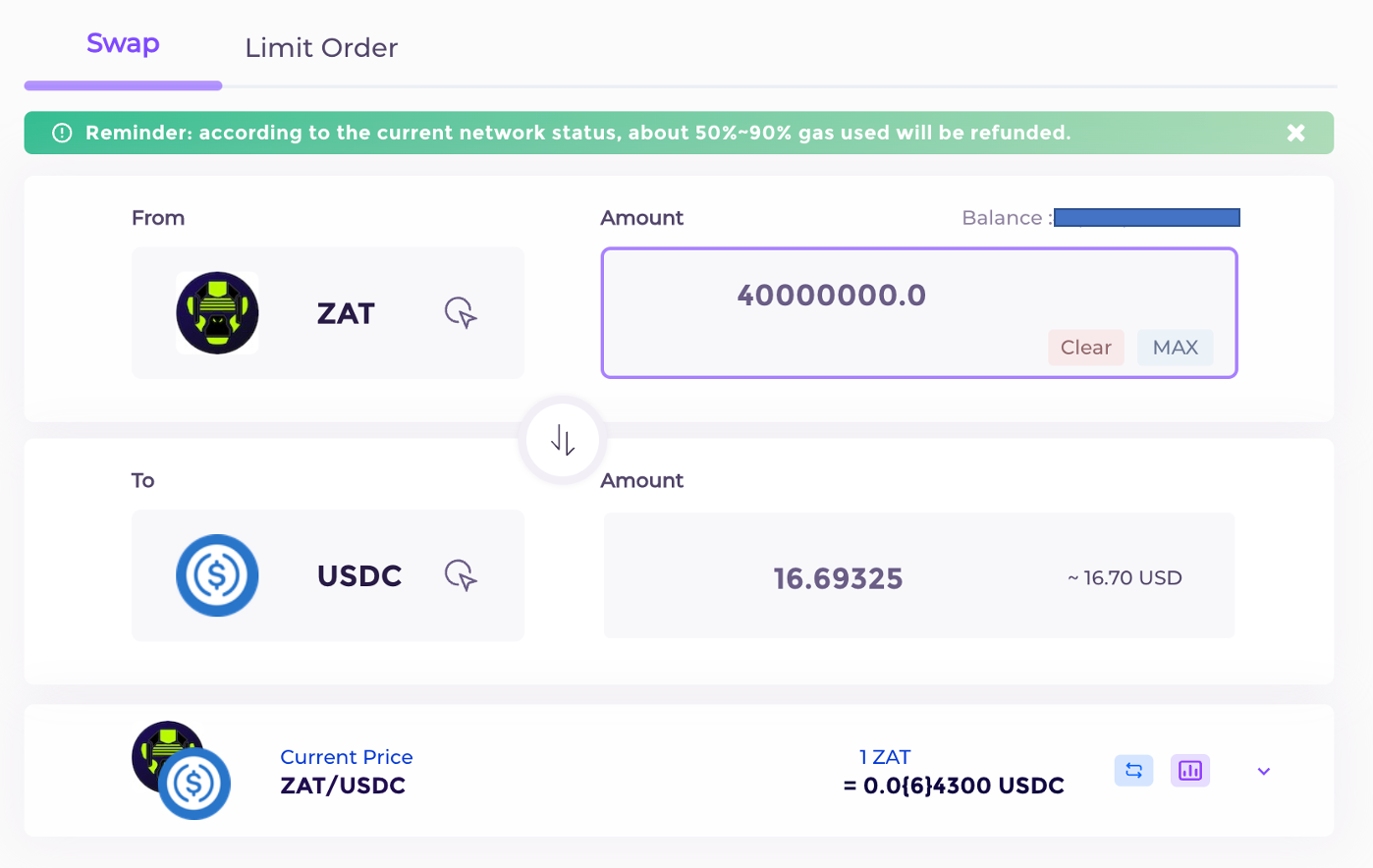Viewport: 1373px width, 868px height.
Task: Dismiss the gas refund reminder banner
Action: pyautogui.click(x=1295, y=132)
